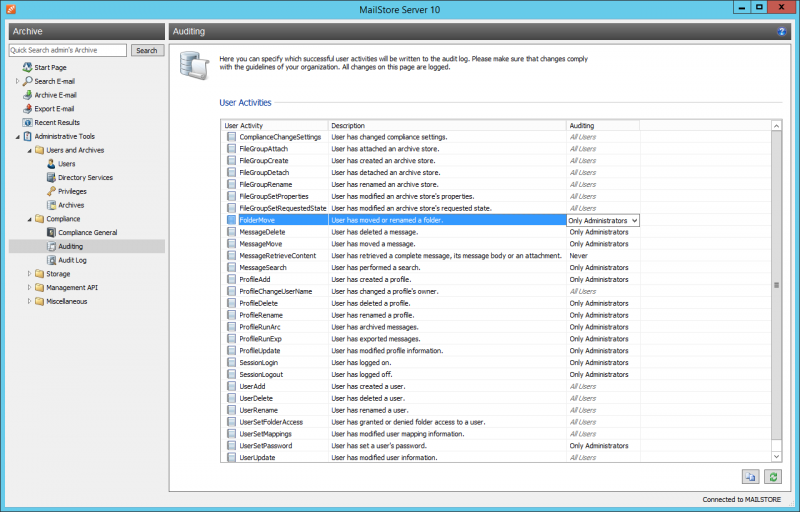Viewport: 800px width, 512px height.
Task: Select the UserSetFolderAccess row
Action: coord(496,422)
